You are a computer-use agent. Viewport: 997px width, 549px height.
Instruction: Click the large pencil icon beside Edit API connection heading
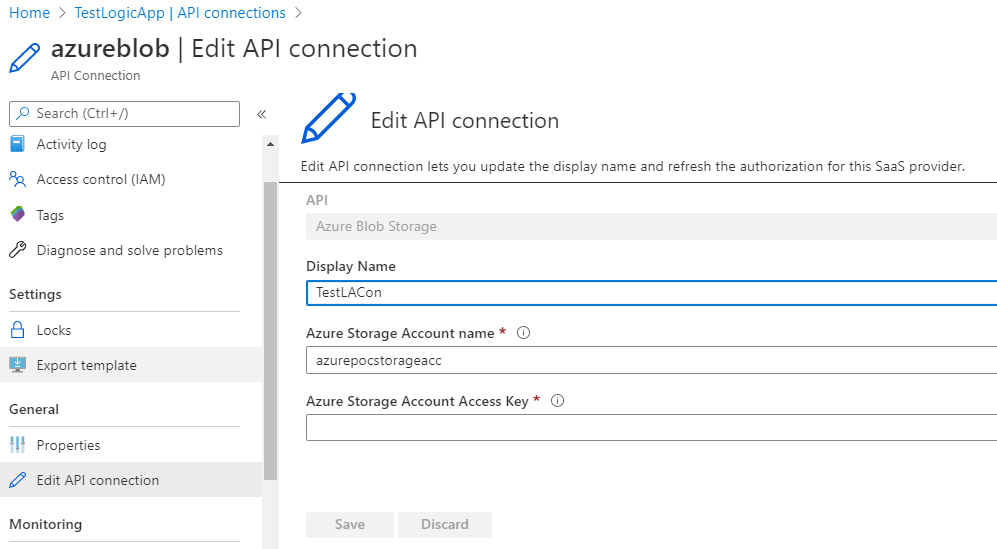[x=328, y=118]
